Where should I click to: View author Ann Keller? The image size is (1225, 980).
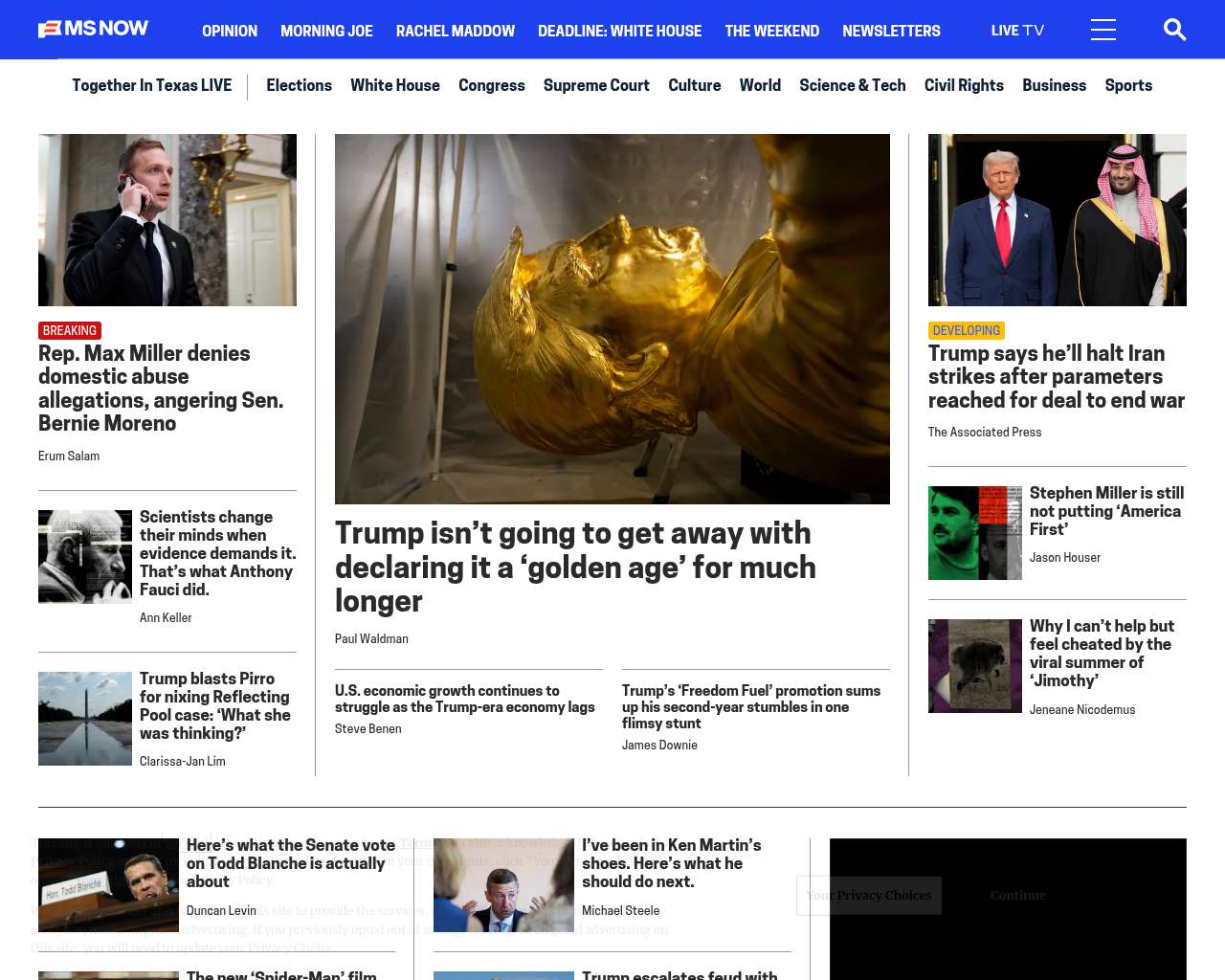pos(166,618)
